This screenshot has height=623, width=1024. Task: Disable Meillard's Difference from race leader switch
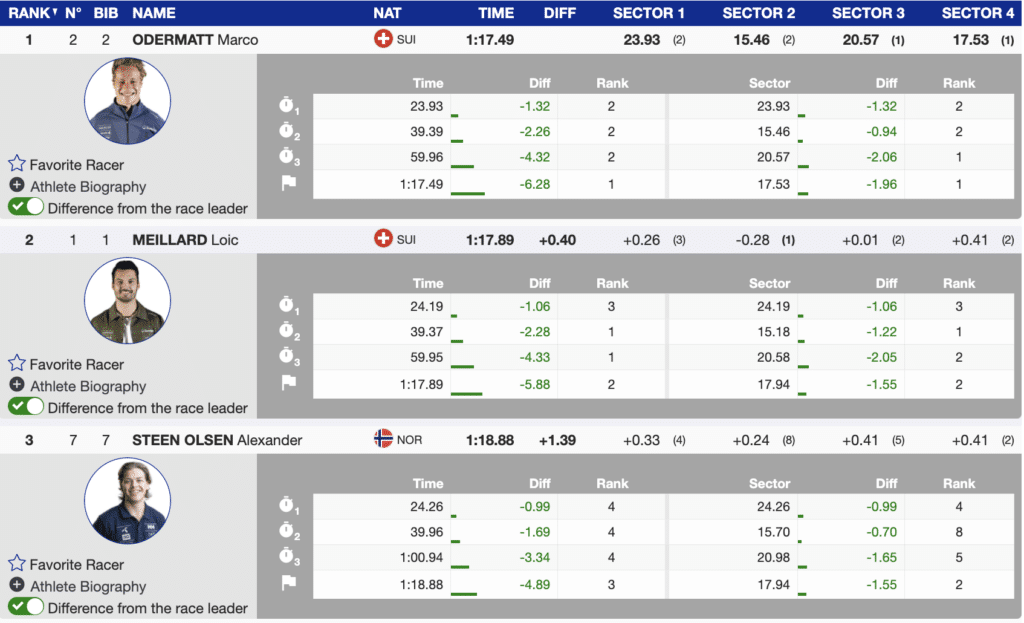pos(26,408)
